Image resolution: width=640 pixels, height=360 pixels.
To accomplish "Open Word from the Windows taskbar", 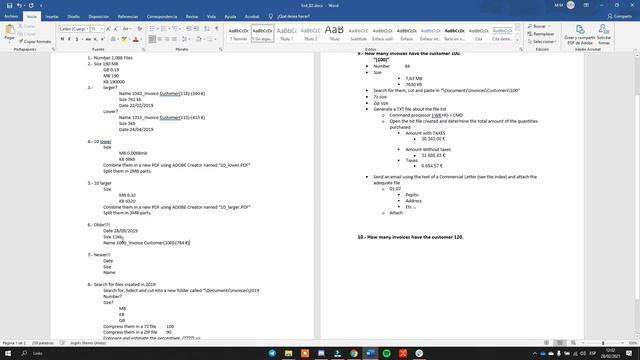I will [371, 353].
